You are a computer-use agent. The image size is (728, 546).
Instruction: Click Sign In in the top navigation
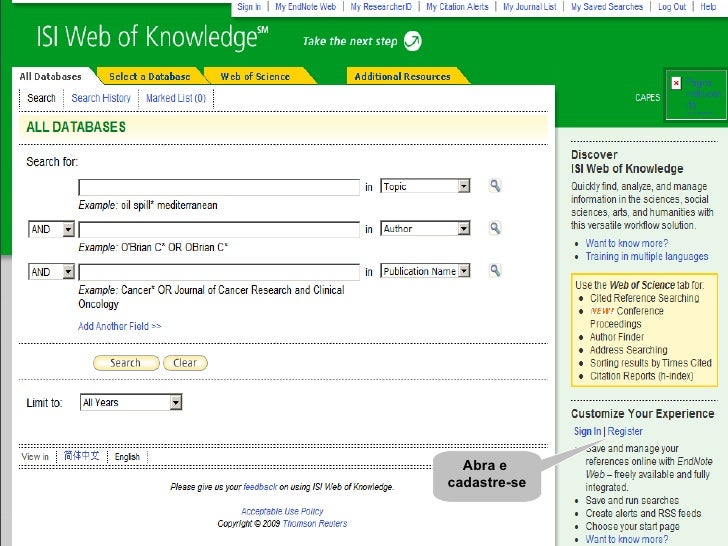(x=249, y=6)
